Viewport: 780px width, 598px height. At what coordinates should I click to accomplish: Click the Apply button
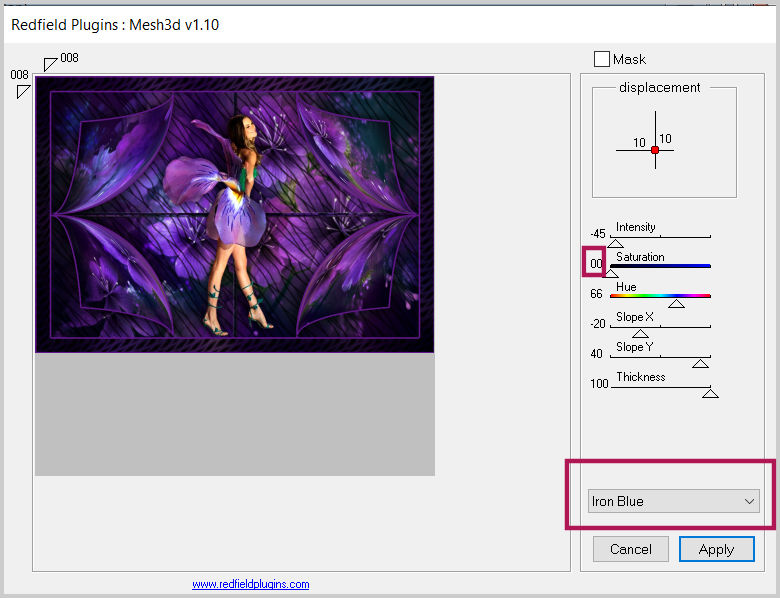coord(716,549)
